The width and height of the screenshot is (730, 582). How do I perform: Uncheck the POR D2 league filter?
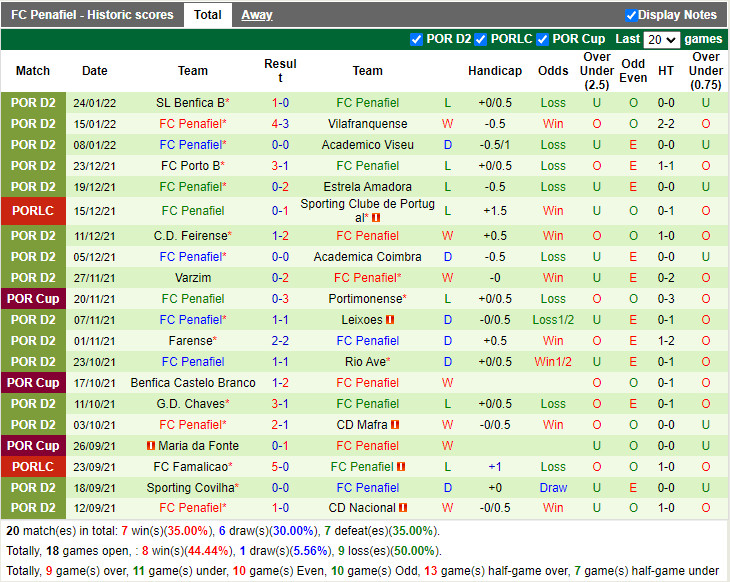416,40
